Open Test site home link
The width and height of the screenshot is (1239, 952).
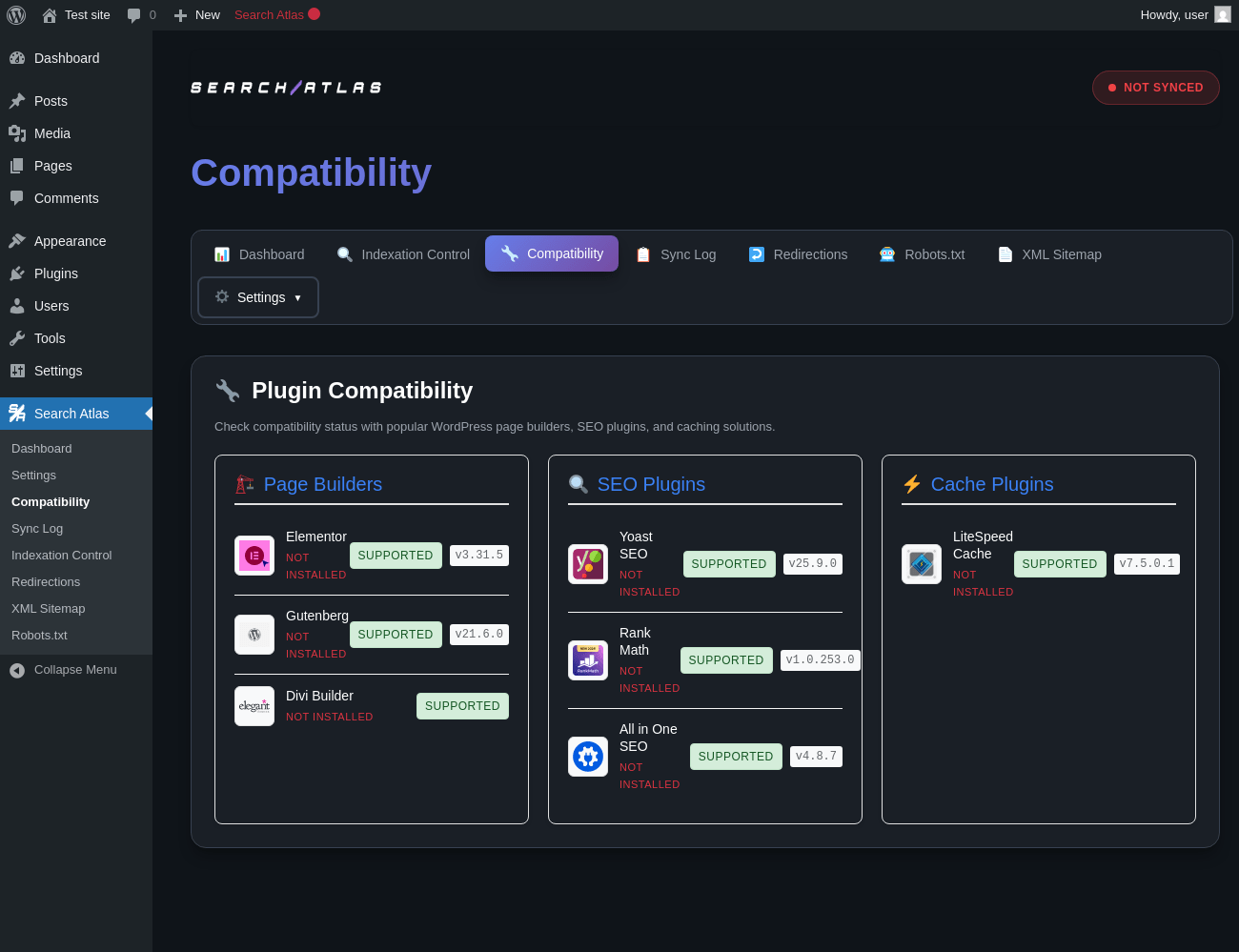[76, 15]
